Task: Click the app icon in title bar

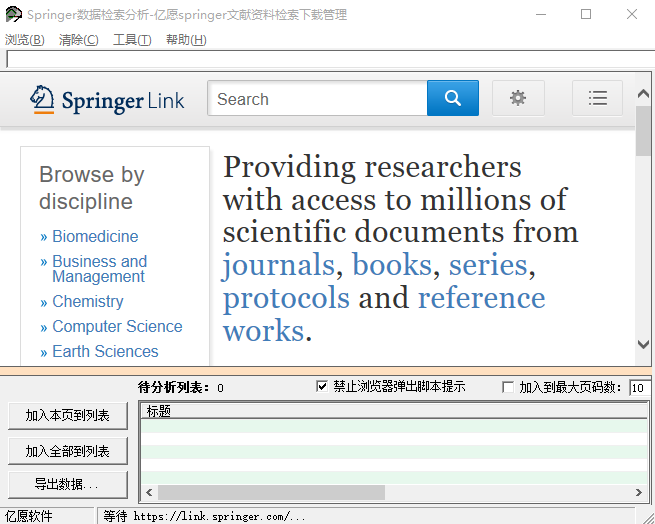Action: (x=13, y=14)
